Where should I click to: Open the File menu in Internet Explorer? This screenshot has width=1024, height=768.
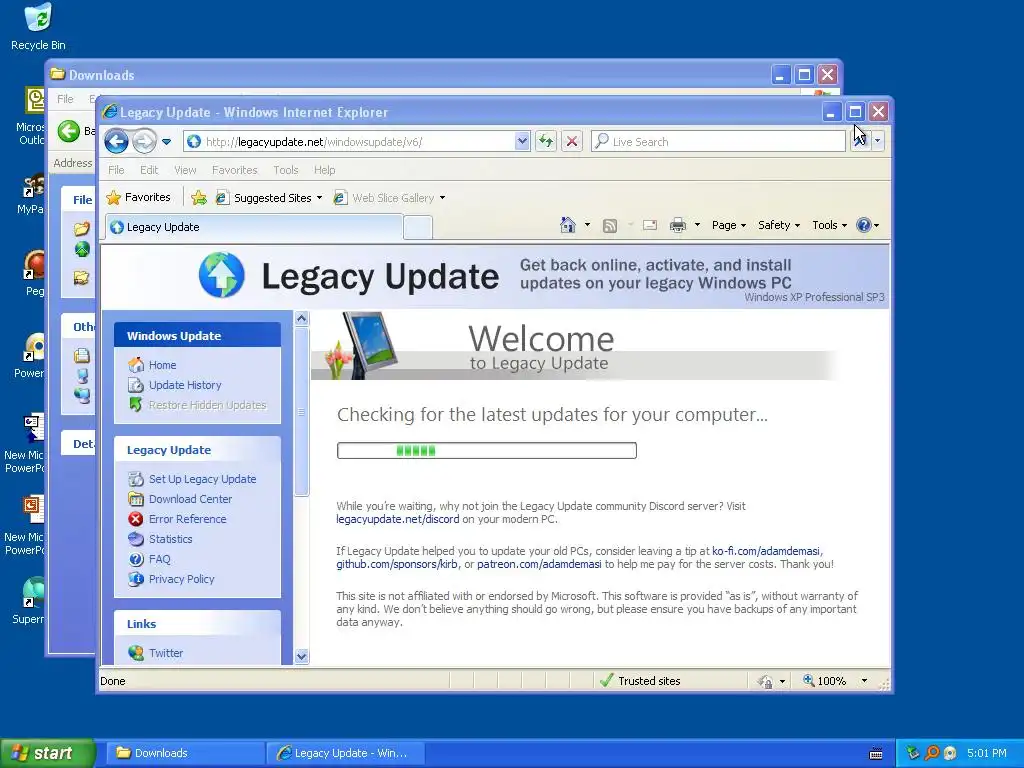(x=116, y=170)
